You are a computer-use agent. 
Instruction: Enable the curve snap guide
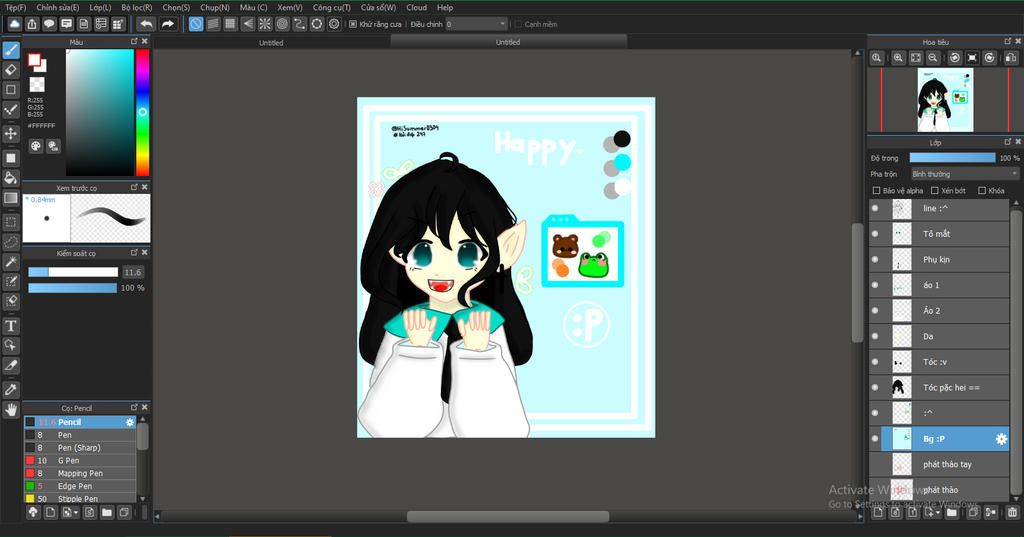pos(299,24)
